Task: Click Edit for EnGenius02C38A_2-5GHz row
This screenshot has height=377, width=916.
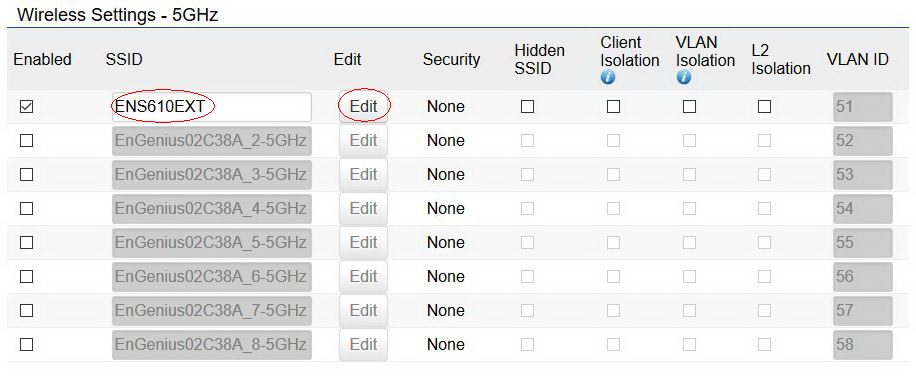Action: click(x=363, y=141)
